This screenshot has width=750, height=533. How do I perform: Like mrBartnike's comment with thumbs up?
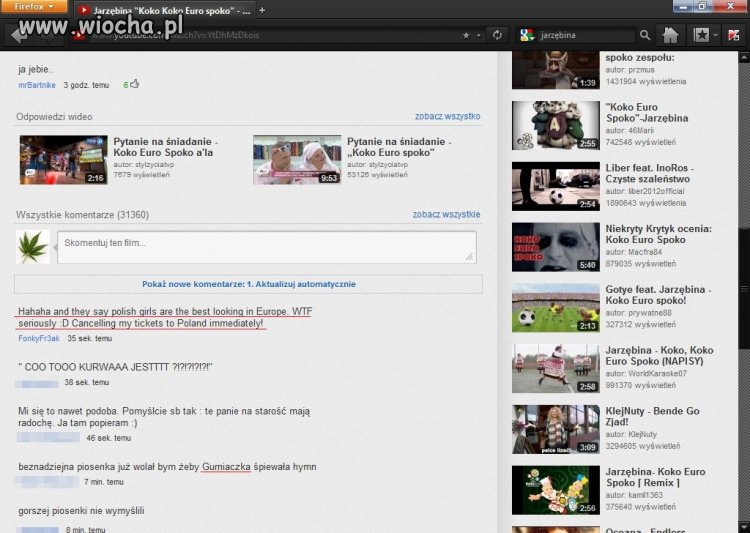coord(134,84)
